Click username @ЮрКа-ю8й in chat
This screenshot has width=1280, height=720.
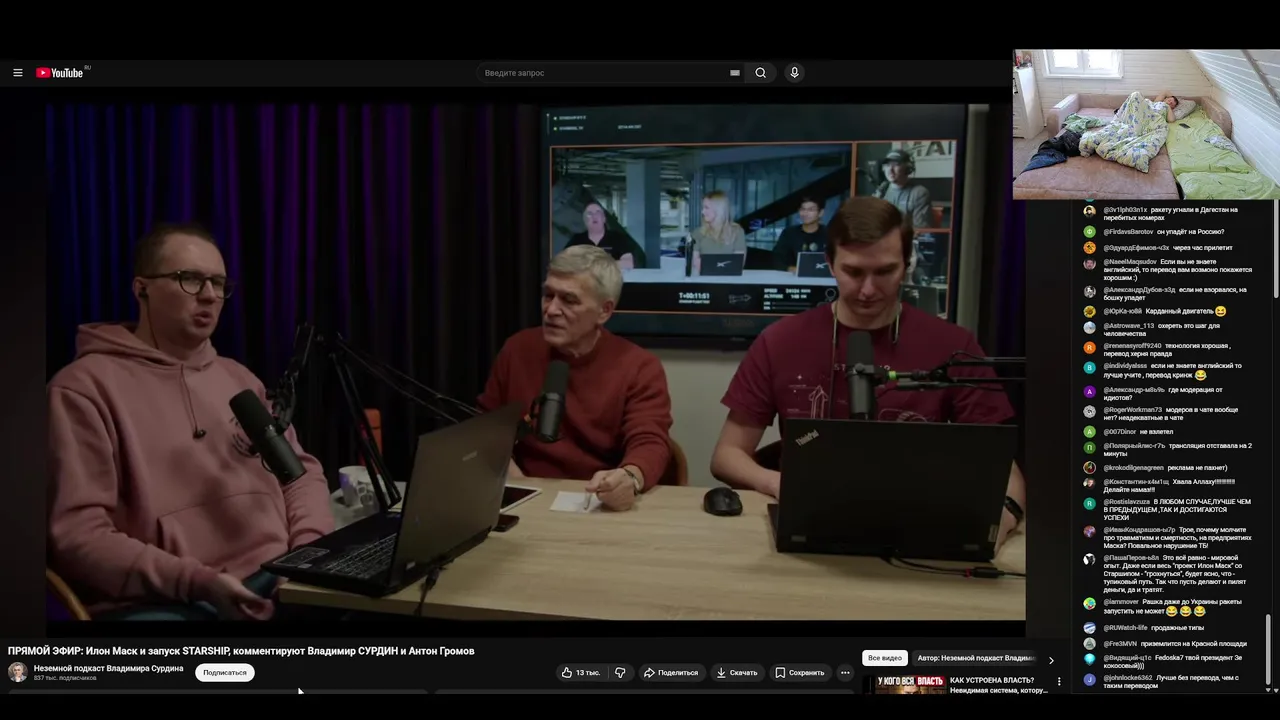coord(1122,312)
